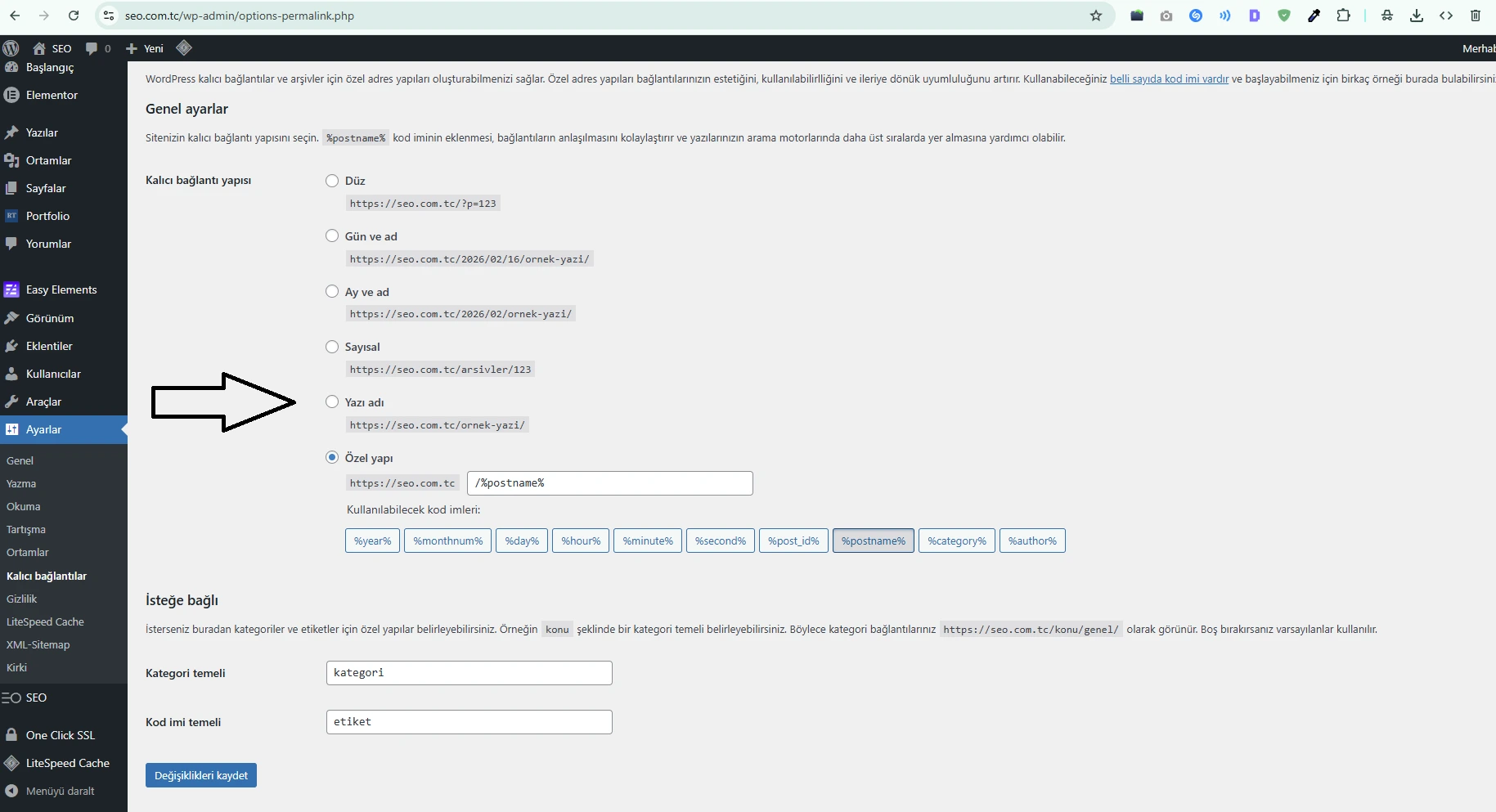Select the LiteSpeed Cache sidebar item
Image resolution: width=1496 pixels, height=812 pixels.
pos(66,763)
